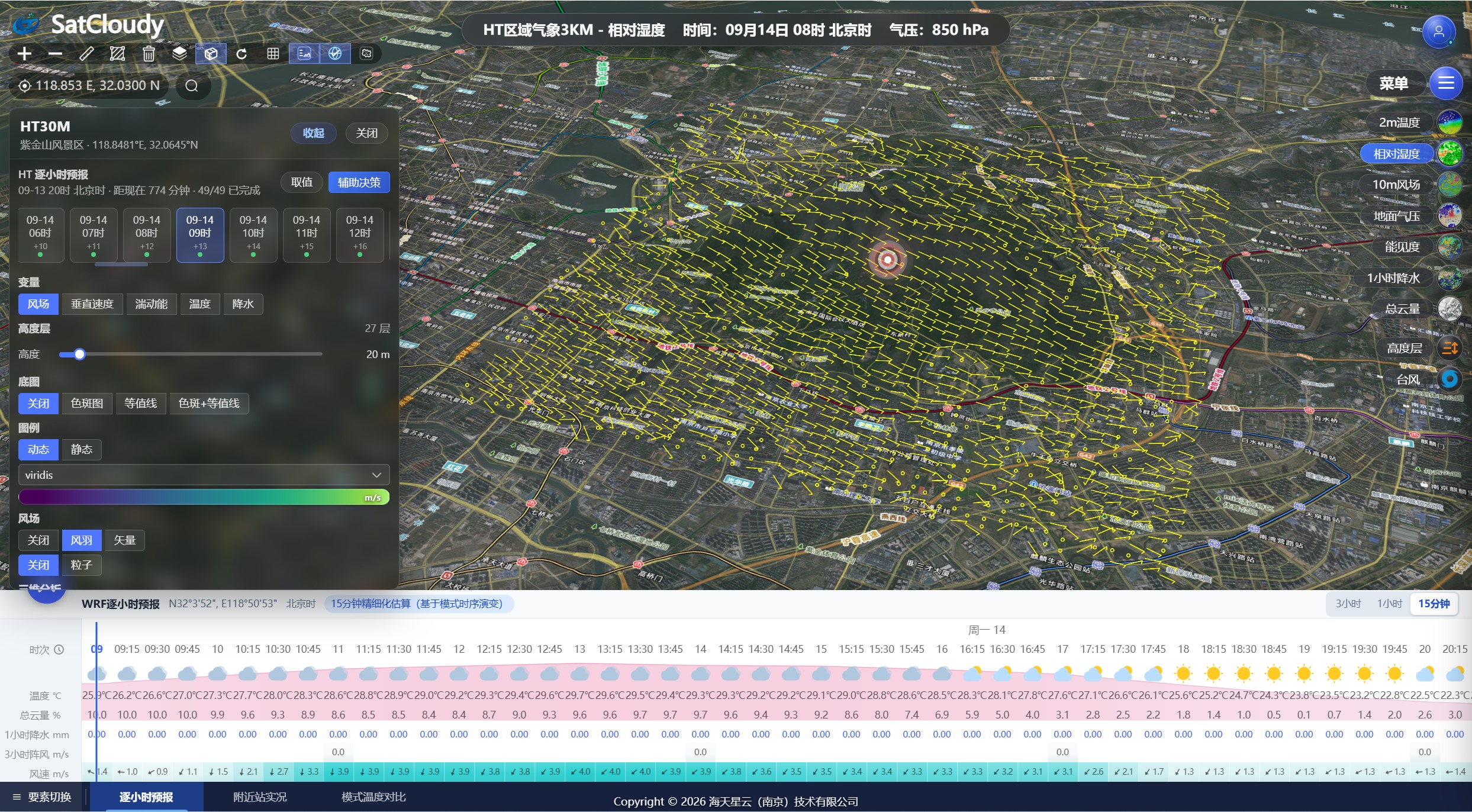This screenshot has width=1472, height=812.
Task: Click the SatCloudy logo icon
Action: point(27,25)
